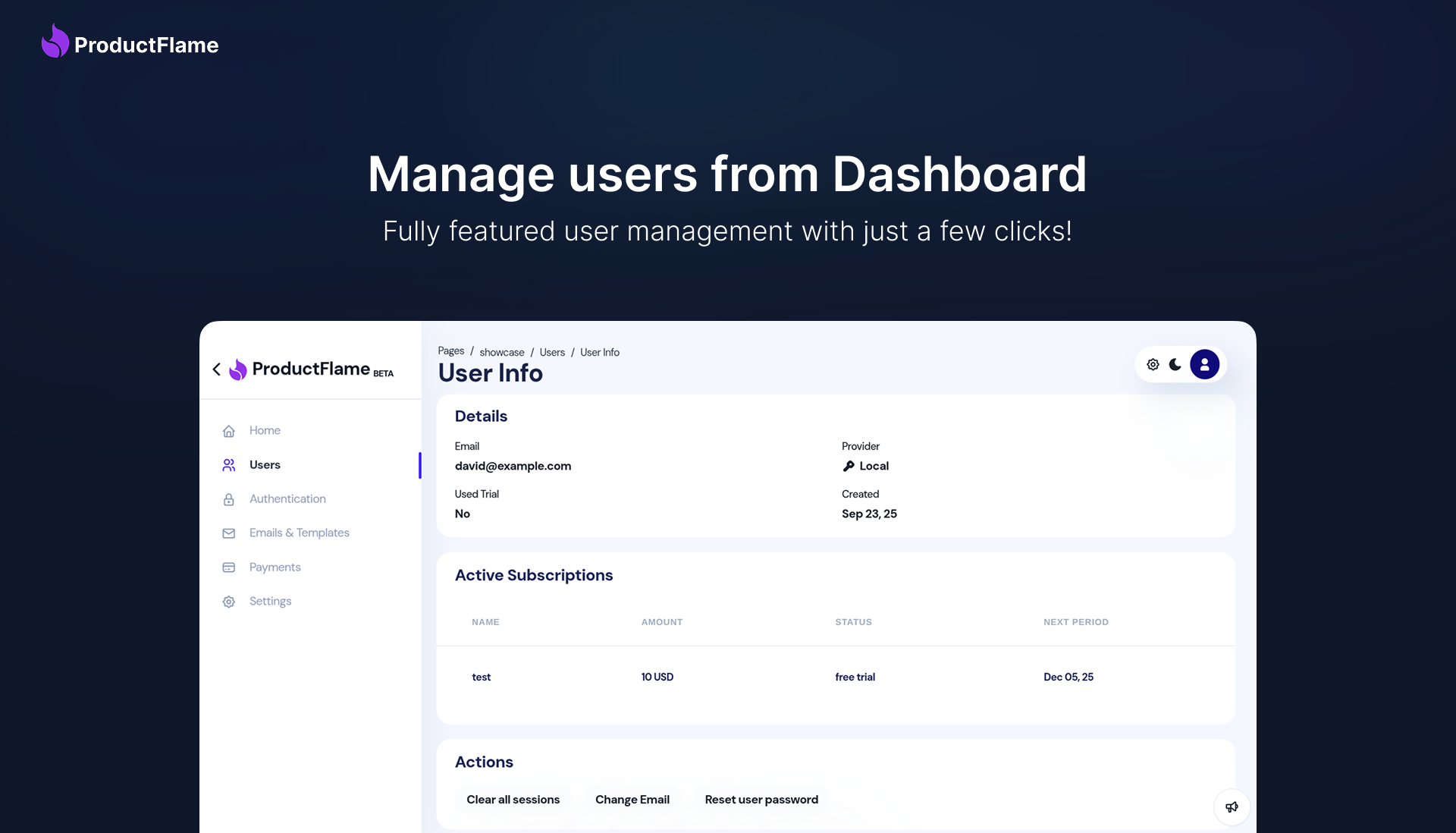The height and width of the screenshot is (833, 1456).
Task: Select the test subscription row
Action: (x=482, y=677)
